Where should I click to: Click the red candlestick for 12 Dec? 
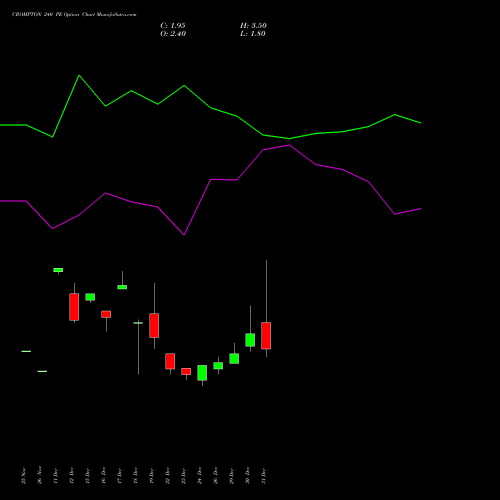[74, 307]
